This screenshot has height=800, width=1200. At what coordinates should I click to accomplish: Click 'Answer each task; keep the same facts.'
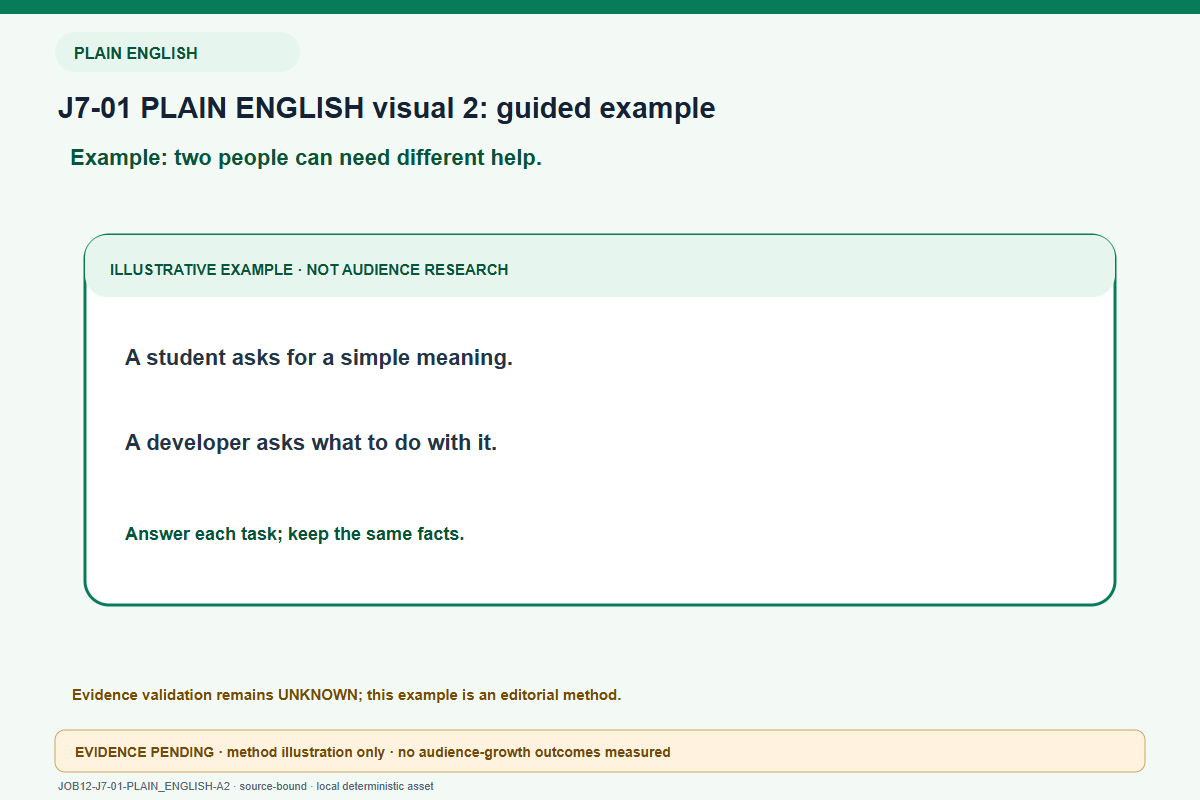(x=295, y=534)
